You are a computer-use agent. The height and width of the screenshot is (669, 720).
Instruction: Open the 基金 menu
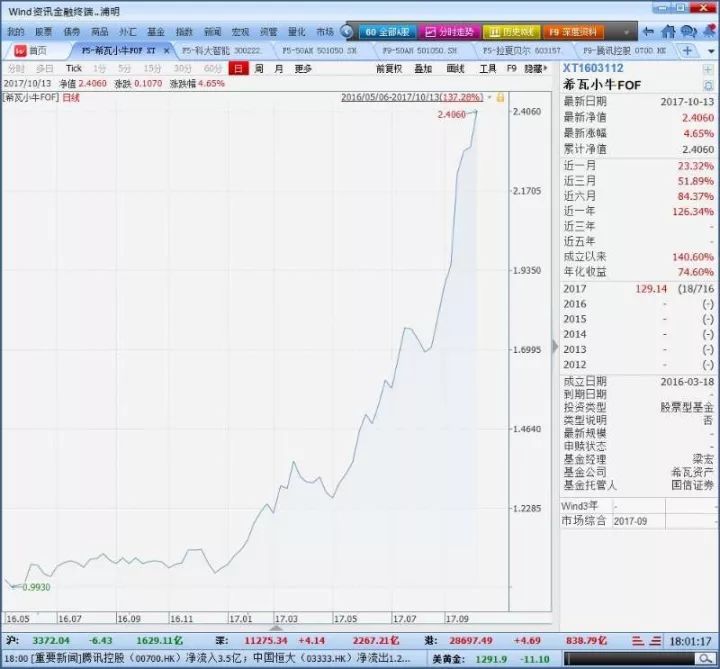156,32
